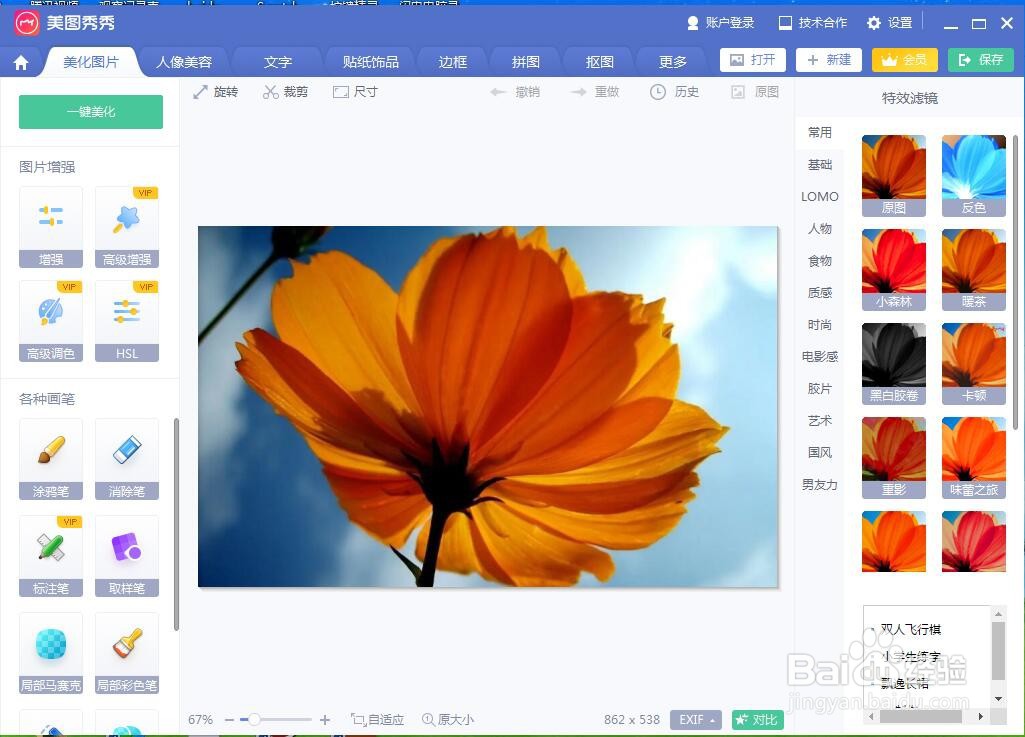Click 自适应 fit-to-window button
1025x737 pixels.
[x=378, y=720]
